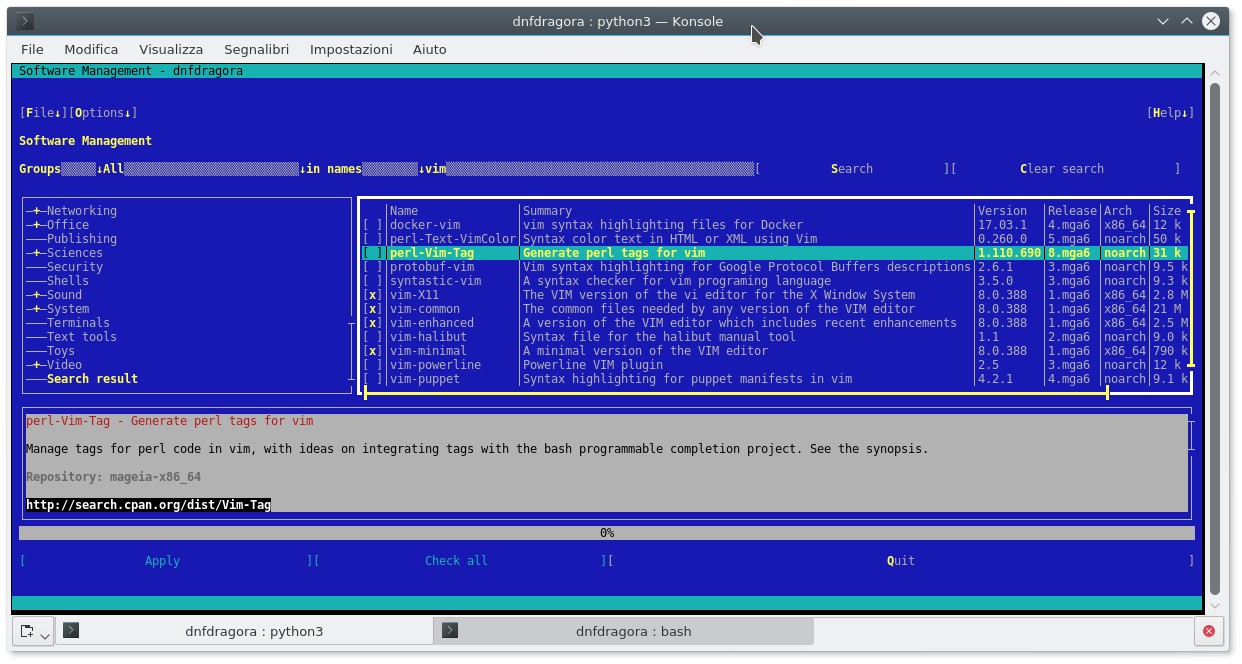Uncheck the vim-common package checkbox

372,309
